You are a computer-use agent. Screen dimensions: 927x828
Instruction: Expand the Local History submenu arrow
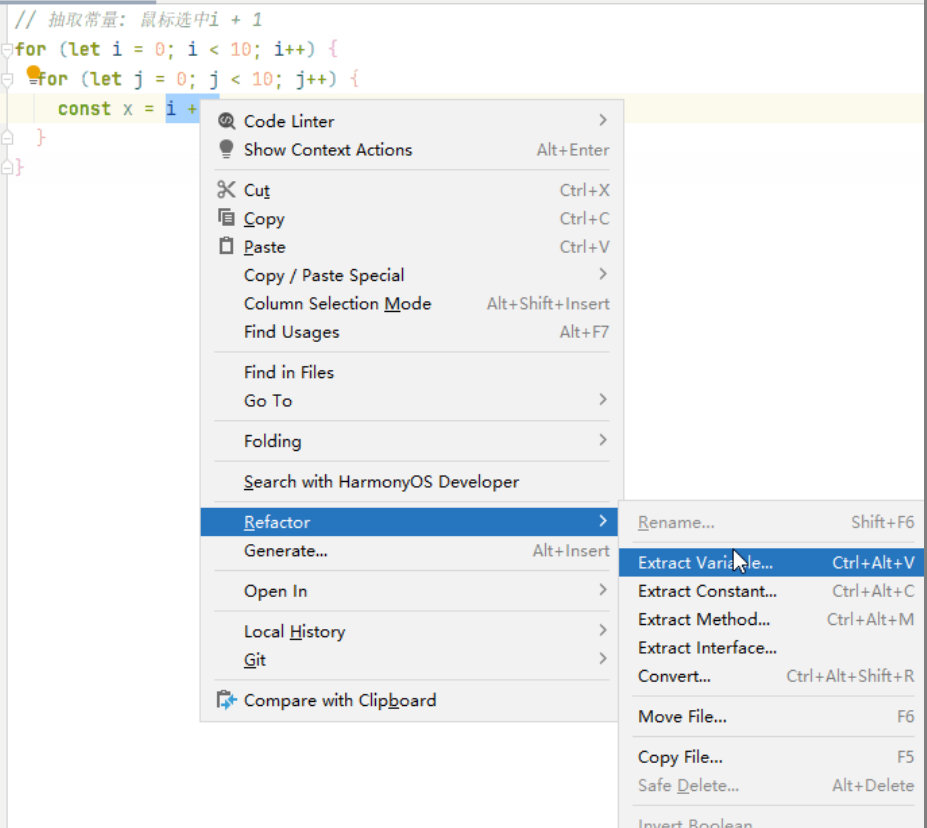tap(602, 630)
